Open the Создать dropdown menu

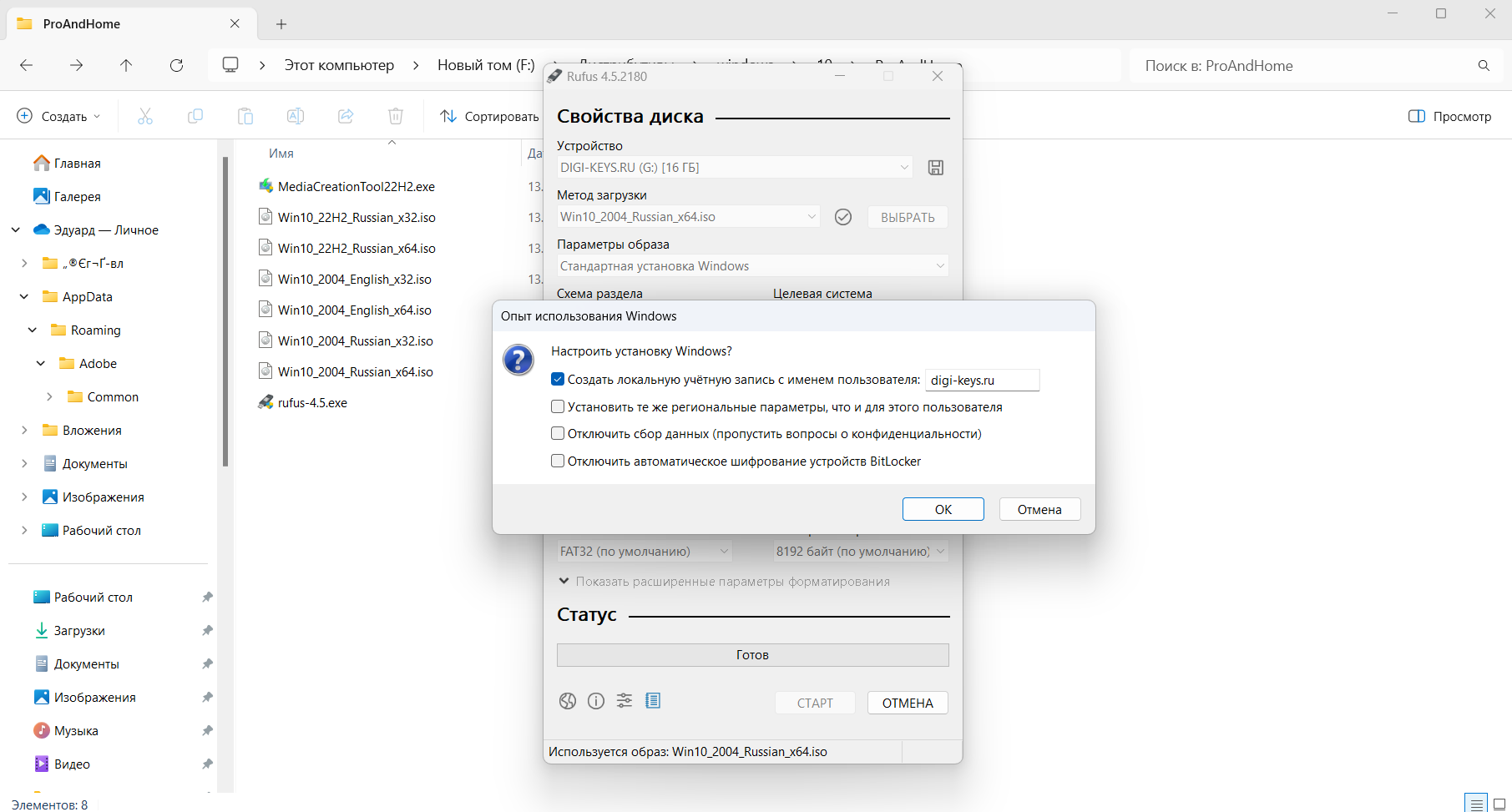point(58,117)
